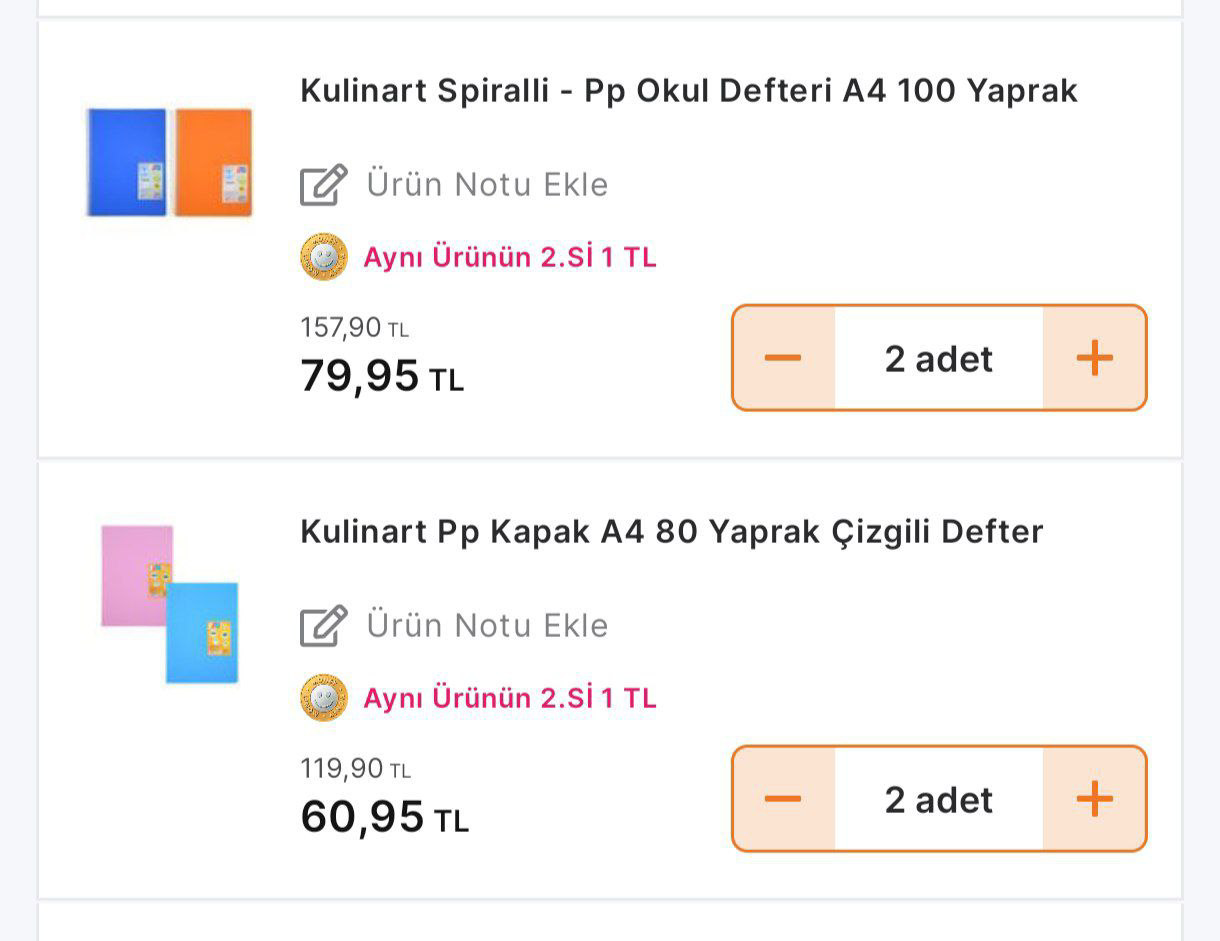Open the Kulinart Pp Kapak A4 product title
Screen dimensions: 1220x941
tap(672, 531)
